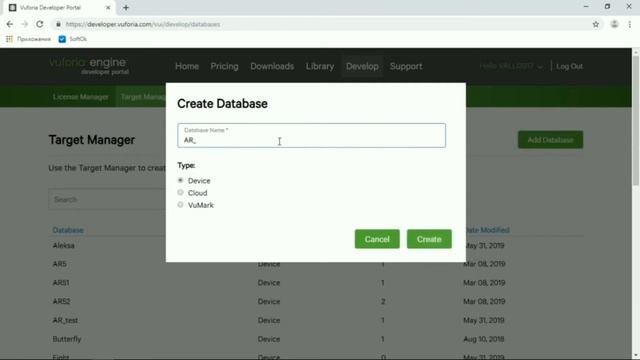The width and height of the screenshot is (640, 360).
Task: Open the Aleksa database row
Action: click(x=63, y=245)
